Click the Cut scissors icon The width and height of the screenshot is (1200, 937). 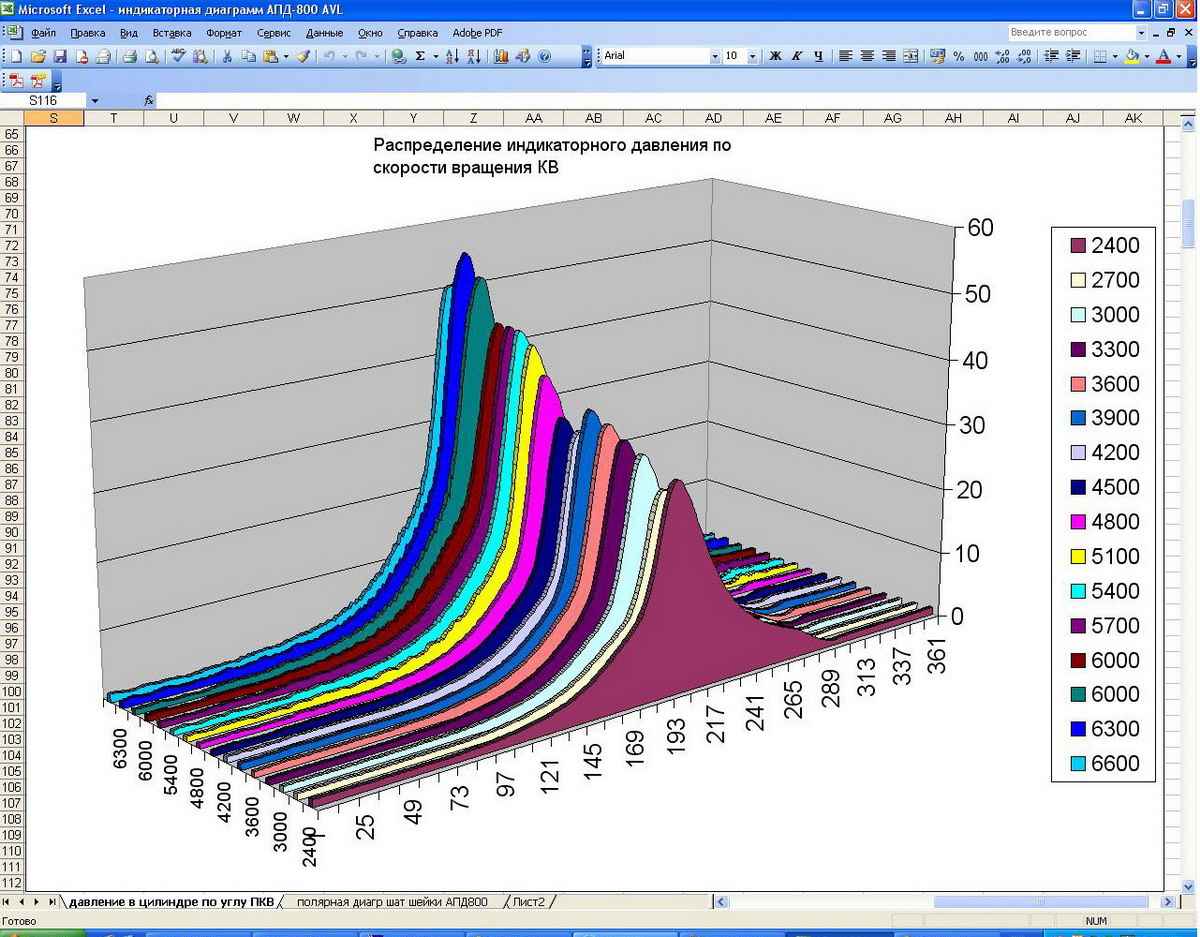click(x=227, y=57)
